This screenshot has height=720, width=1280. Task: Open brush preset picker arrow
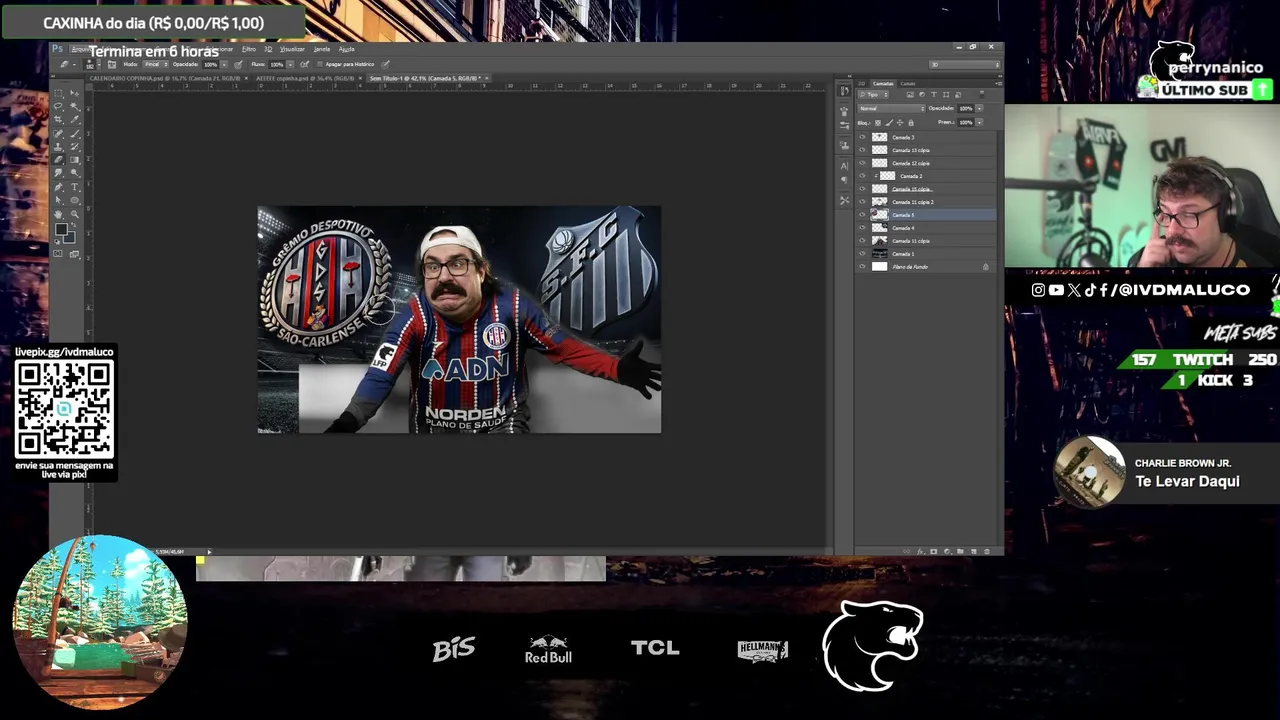[x=99, y=64]
